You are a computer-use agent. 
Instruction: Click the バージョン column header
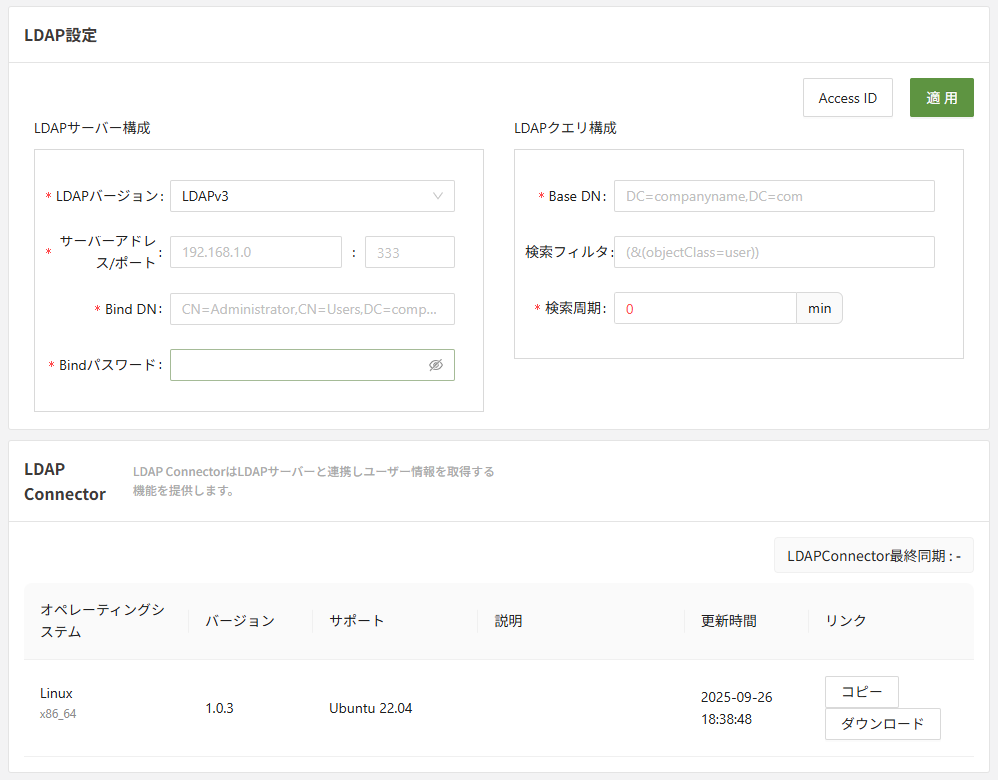[240, 621]
